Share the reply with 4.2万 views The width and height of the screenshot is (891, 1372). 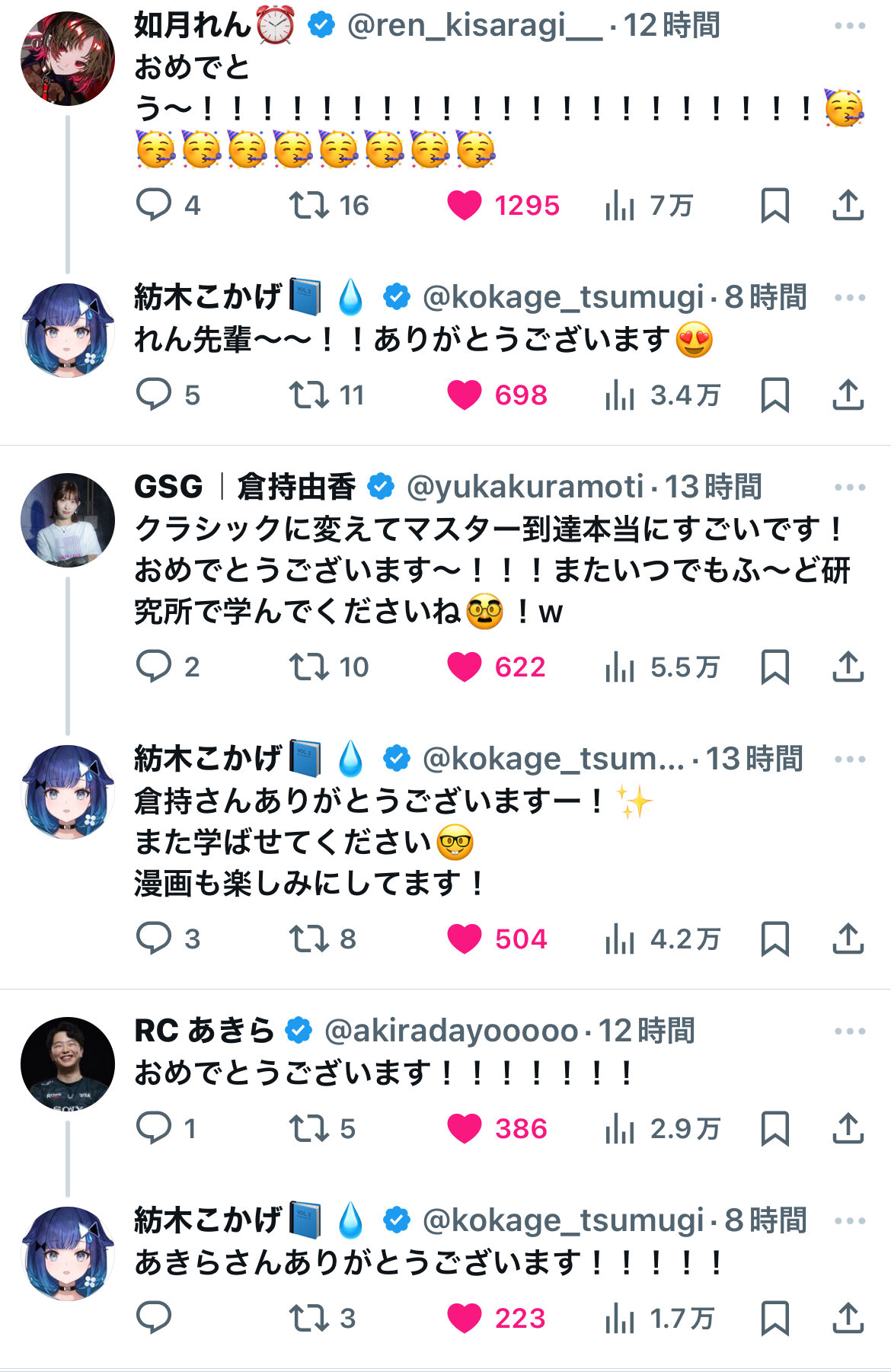(x=848, y=939)
